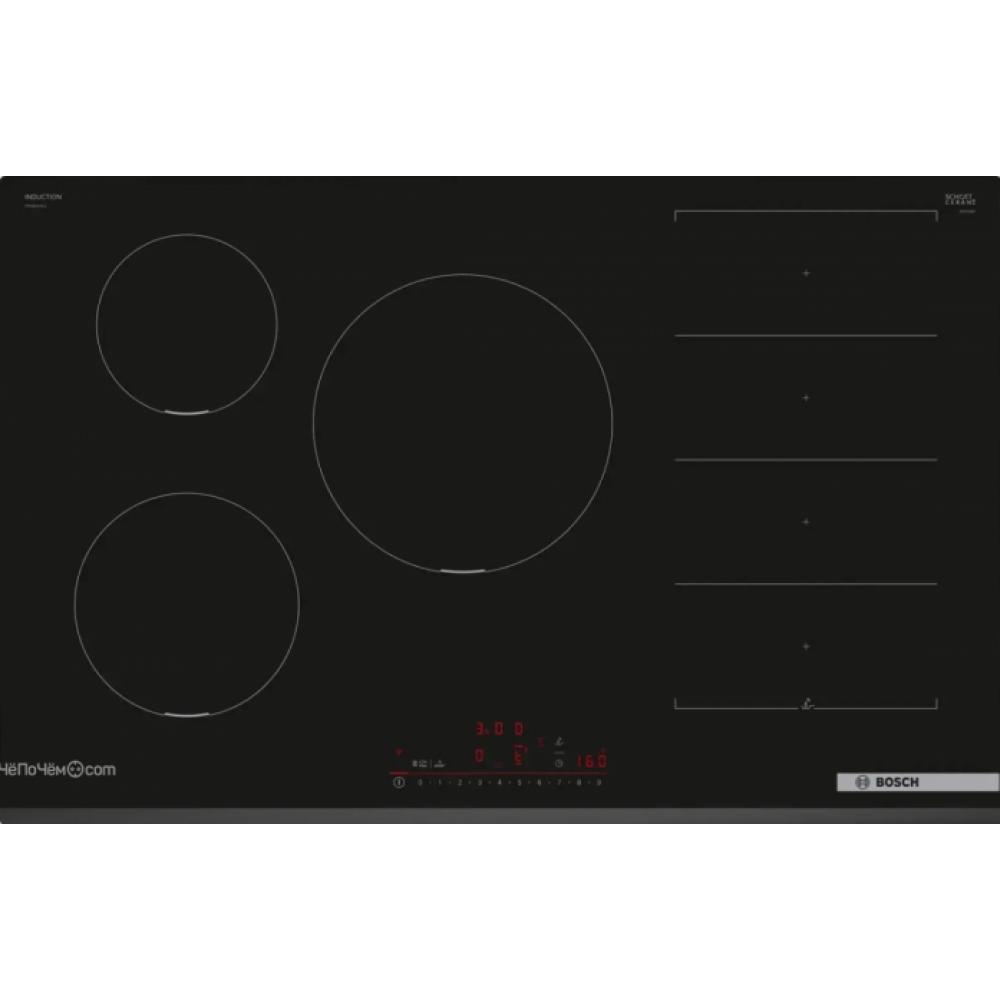Select power level 7 on the number strip

pos(559,783)
